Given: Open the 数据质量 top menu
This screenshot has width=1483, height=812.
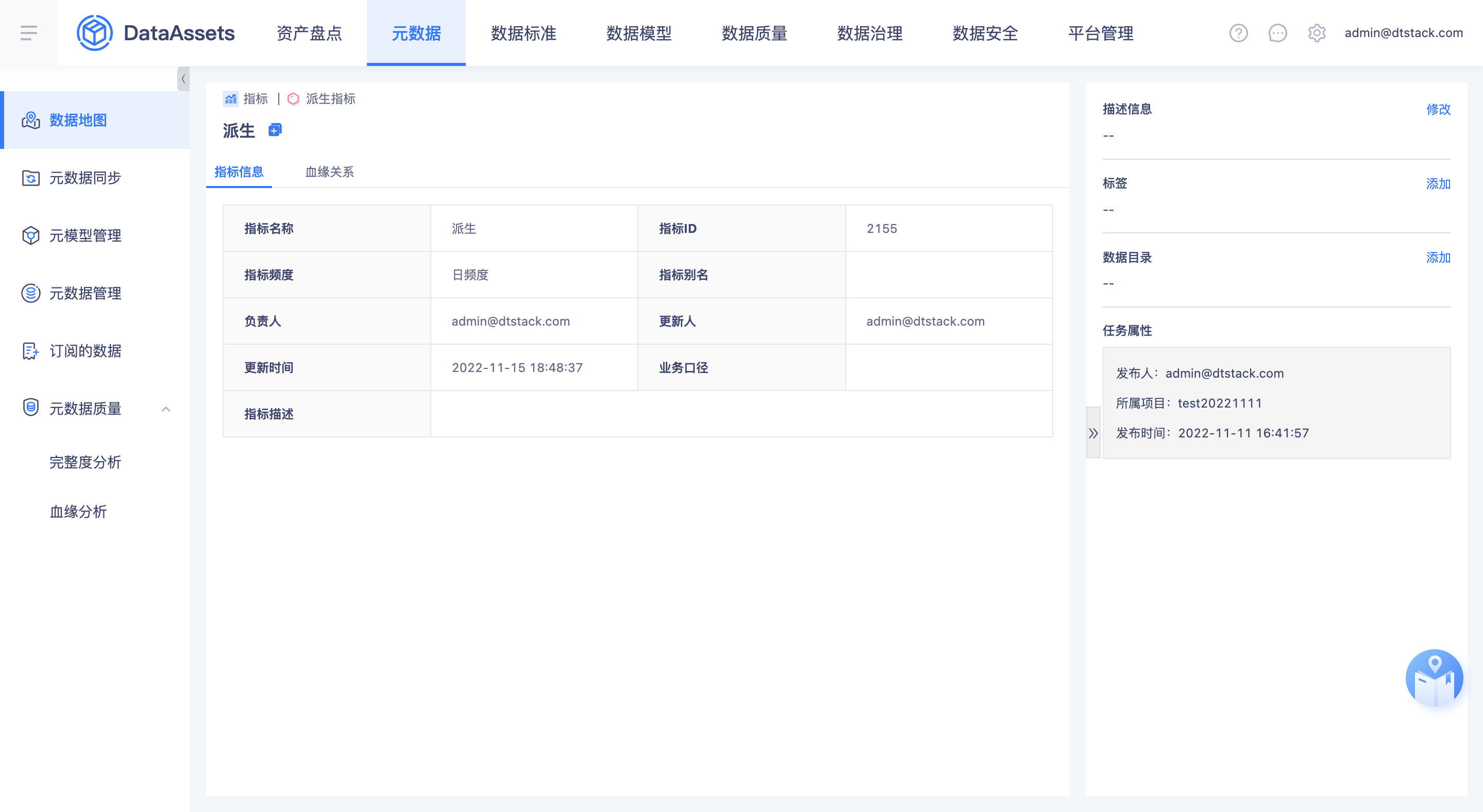Looking at the screenshot, I should click(754, 33).
